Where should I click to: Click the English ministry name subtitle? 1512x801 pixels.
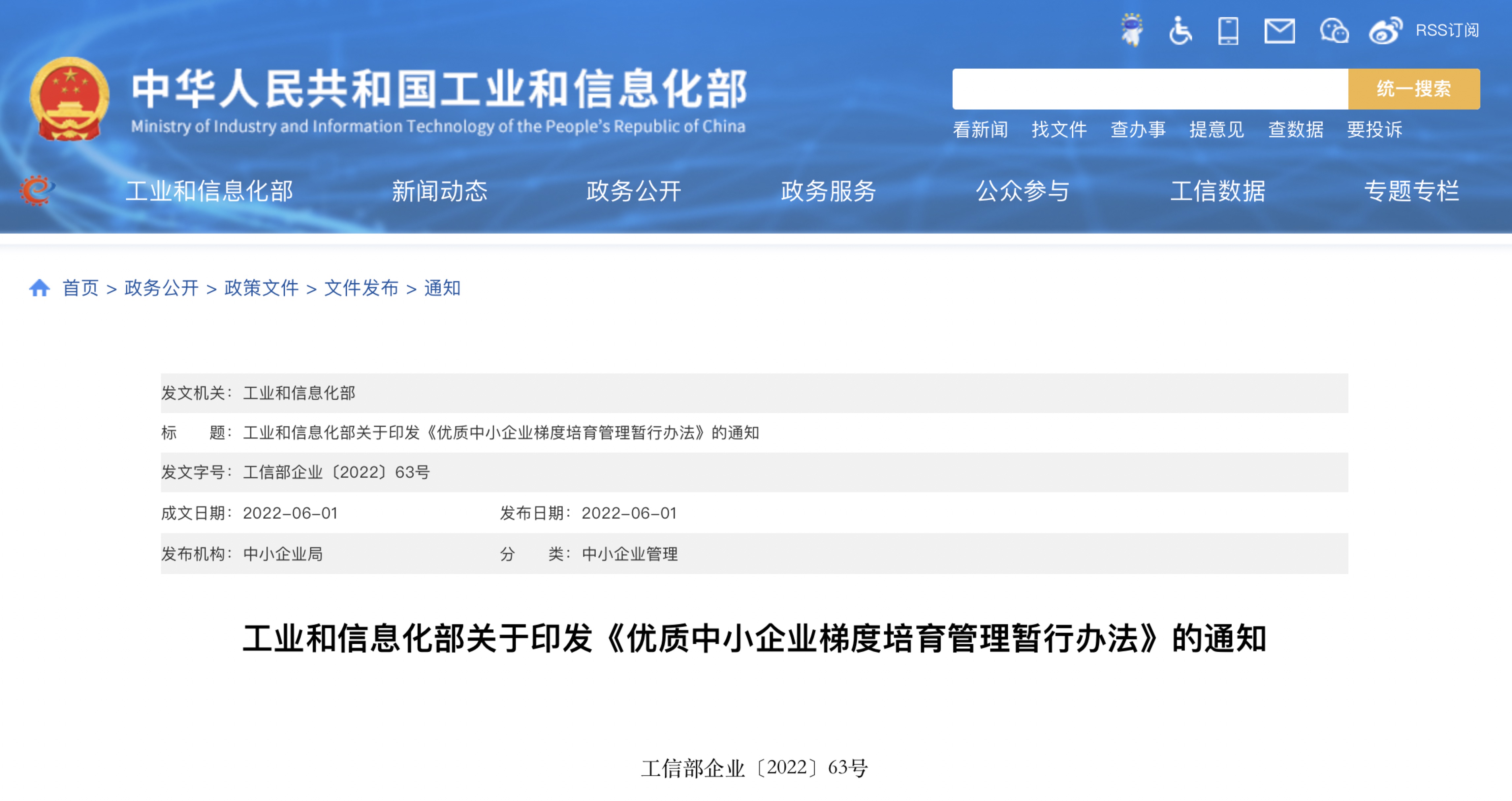(438, 126)
